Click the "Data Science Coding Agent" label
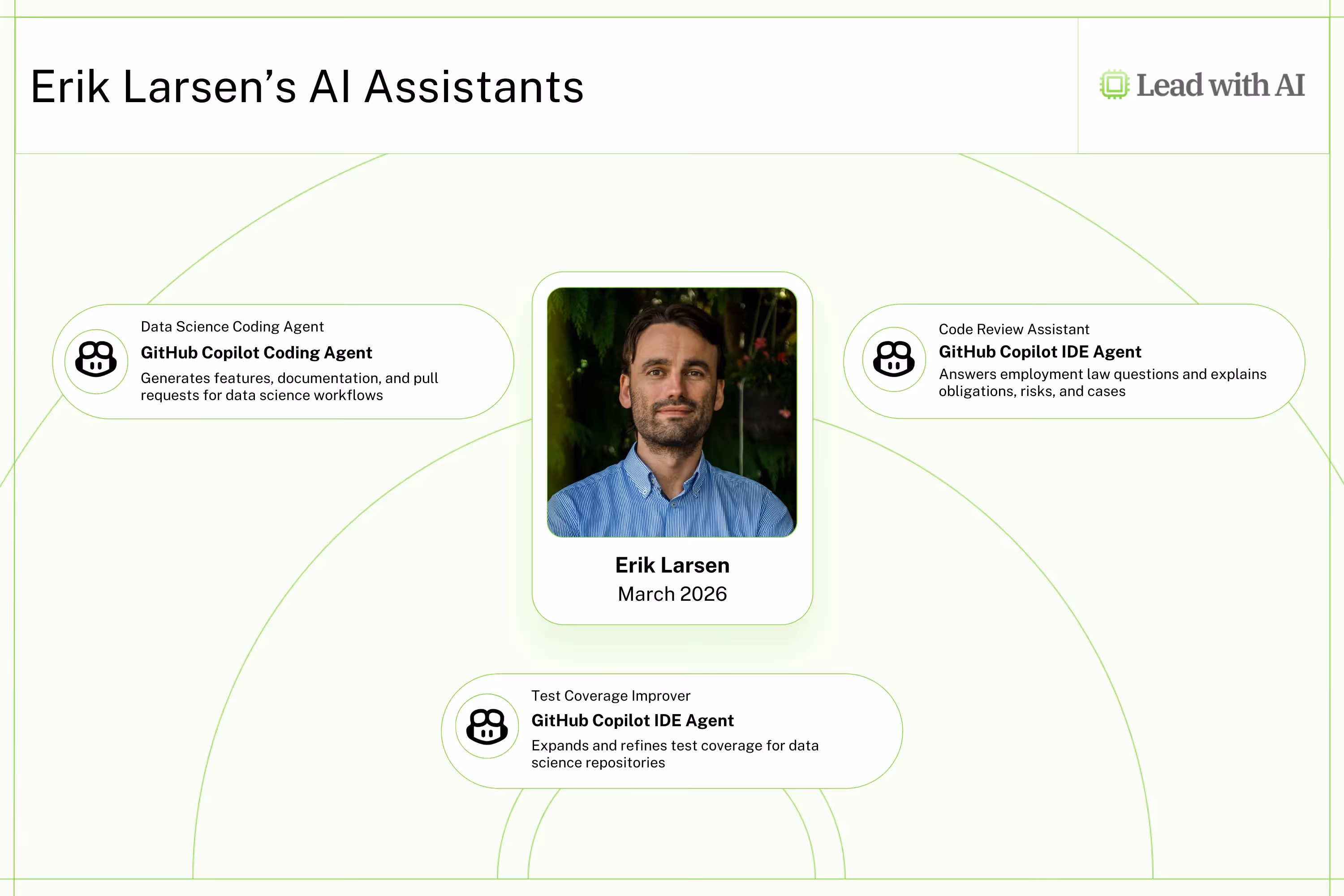Viewport: 1344px width, 896px height. [x=232, y=326]
